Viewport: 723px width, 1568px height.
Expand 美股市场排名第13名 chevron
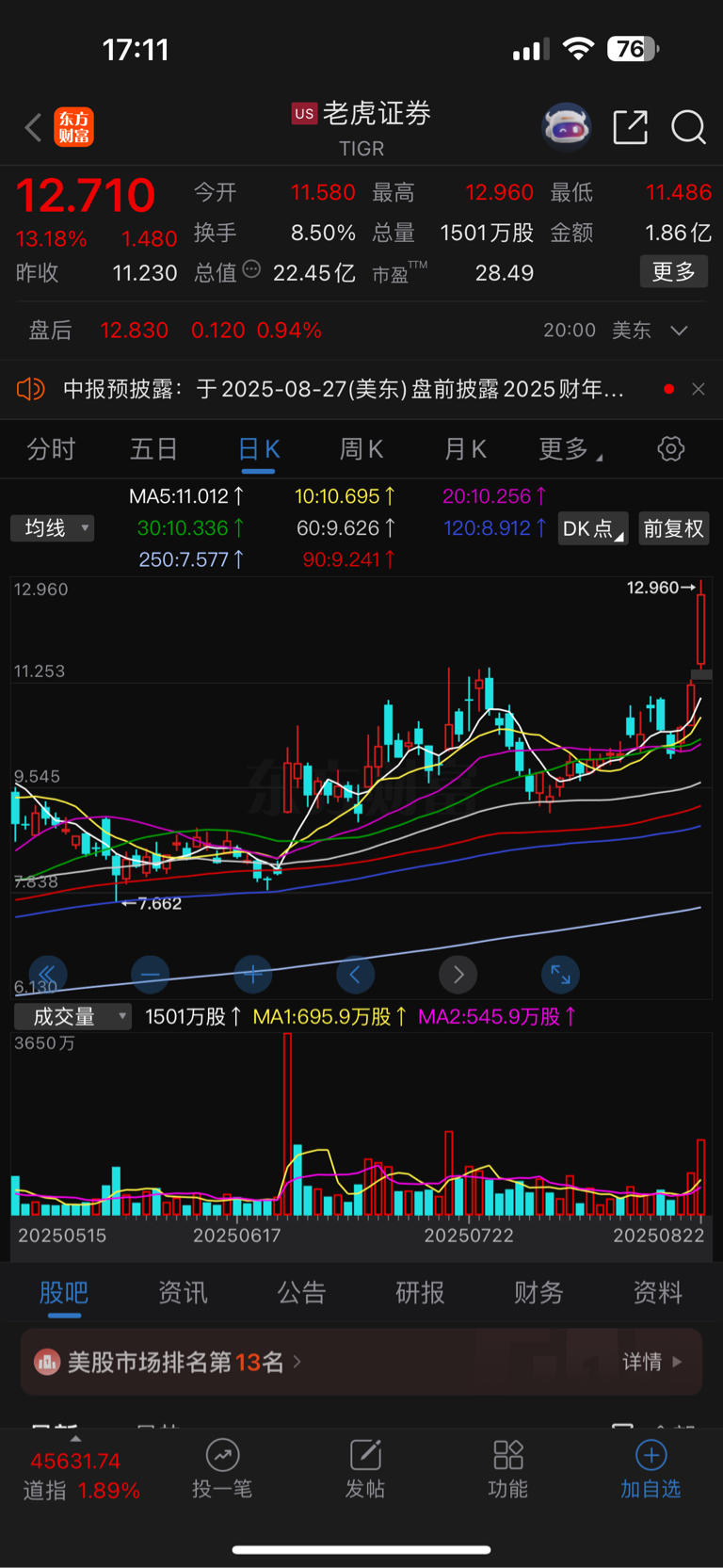pos(297,1362)
